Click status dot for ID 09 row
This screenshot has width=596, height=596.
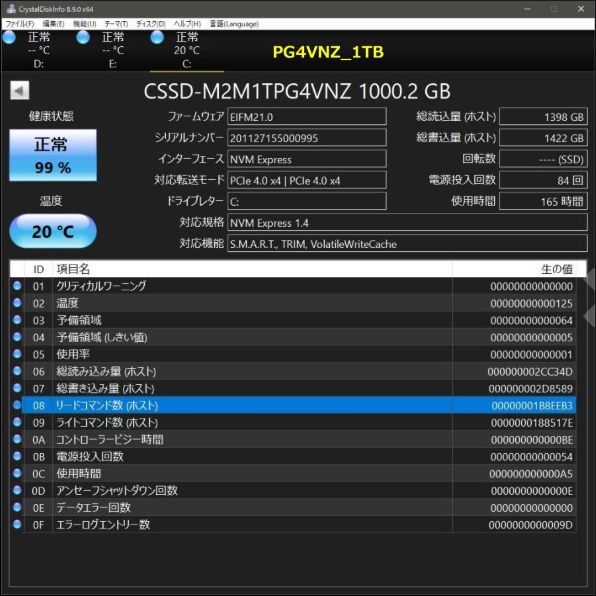pyautogui.click(x=17, y=422)
